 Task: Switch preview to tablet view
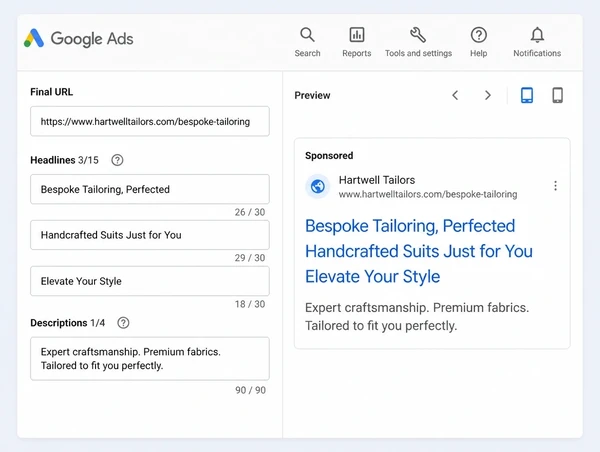[x=527, y=95]
